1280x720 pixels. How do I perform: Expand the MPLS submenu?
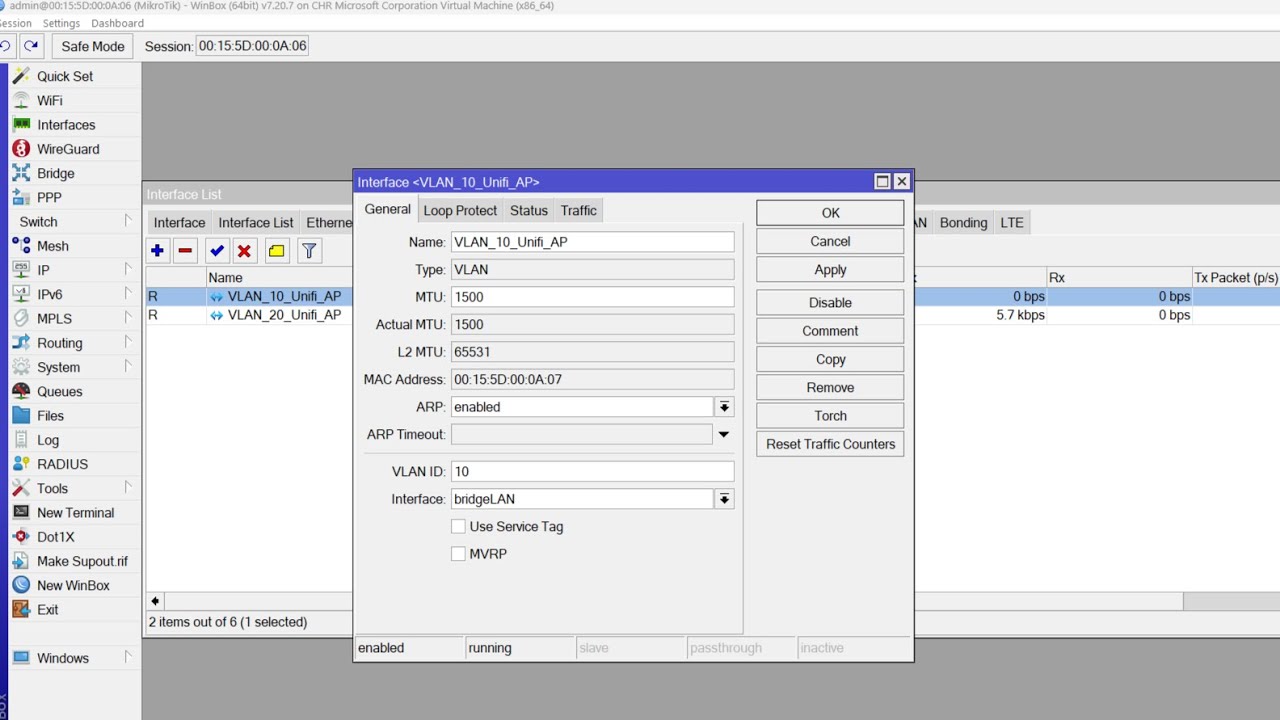(128, 318)
